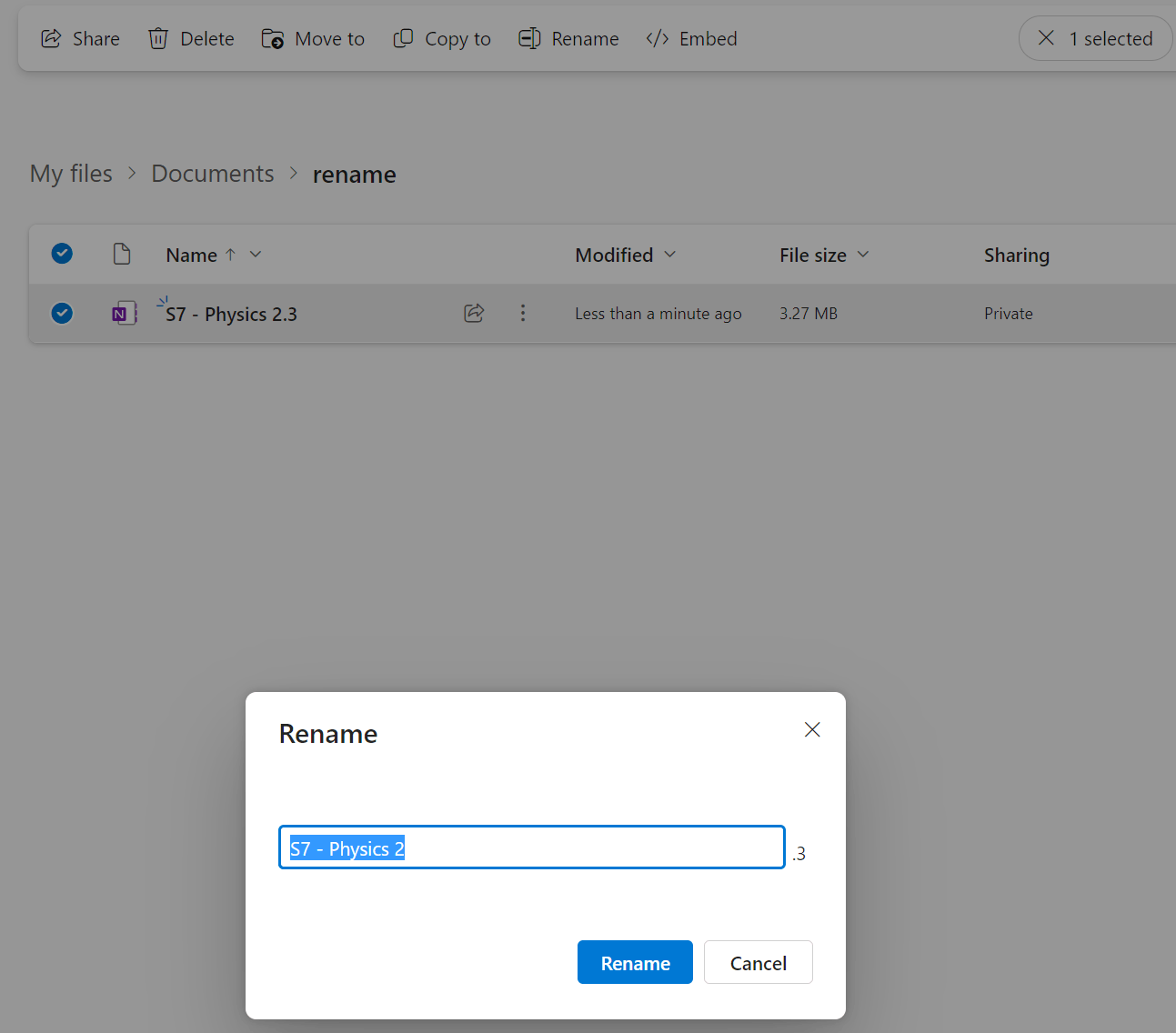Click the Copy to icon
The height and width of the screenshot is (1033, 1176).
[403, 38]
